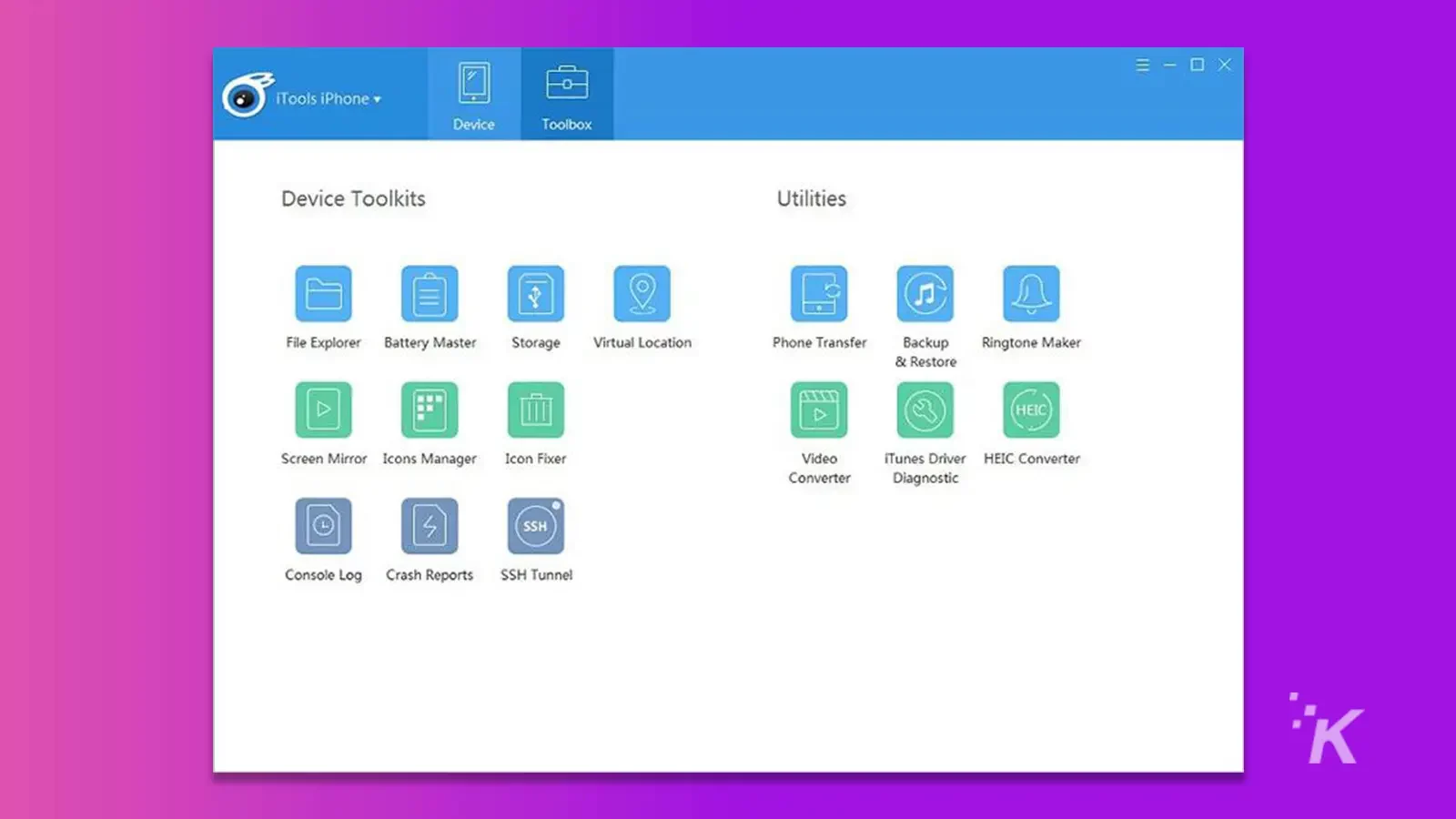
Task: Expand the iTools iPhone dropdown
Action: (329, 98)
